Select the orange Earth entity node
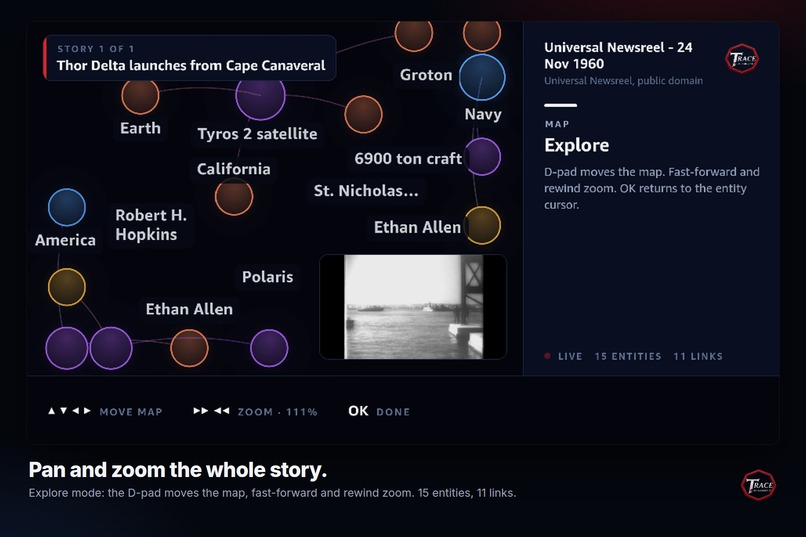Viewport: 806px width, 537px height. click(140, 96)
